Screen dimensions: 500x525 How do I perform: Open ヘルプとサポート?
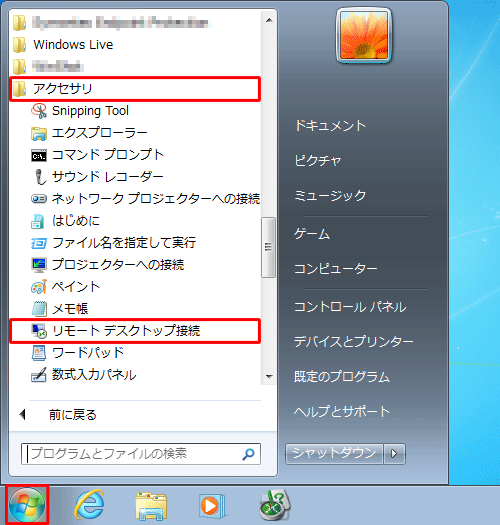point(342,411)
